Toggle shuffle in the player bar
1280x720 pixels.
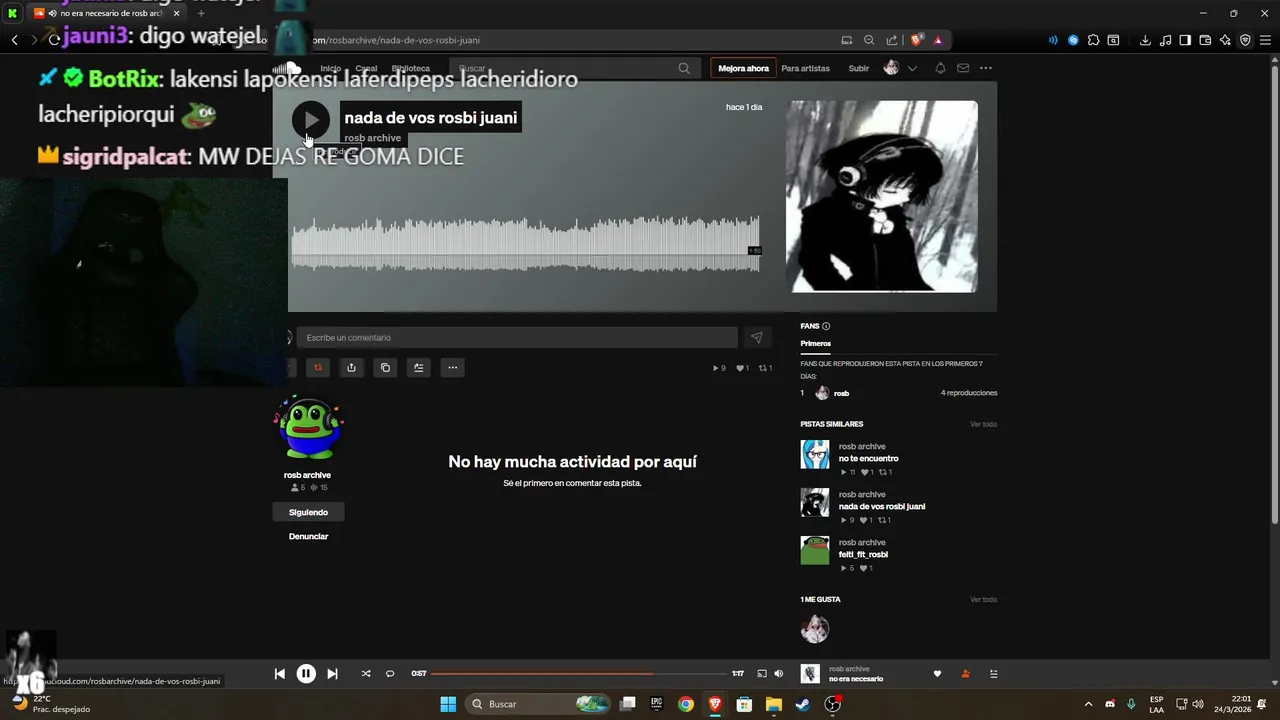(x=366, y=674)
